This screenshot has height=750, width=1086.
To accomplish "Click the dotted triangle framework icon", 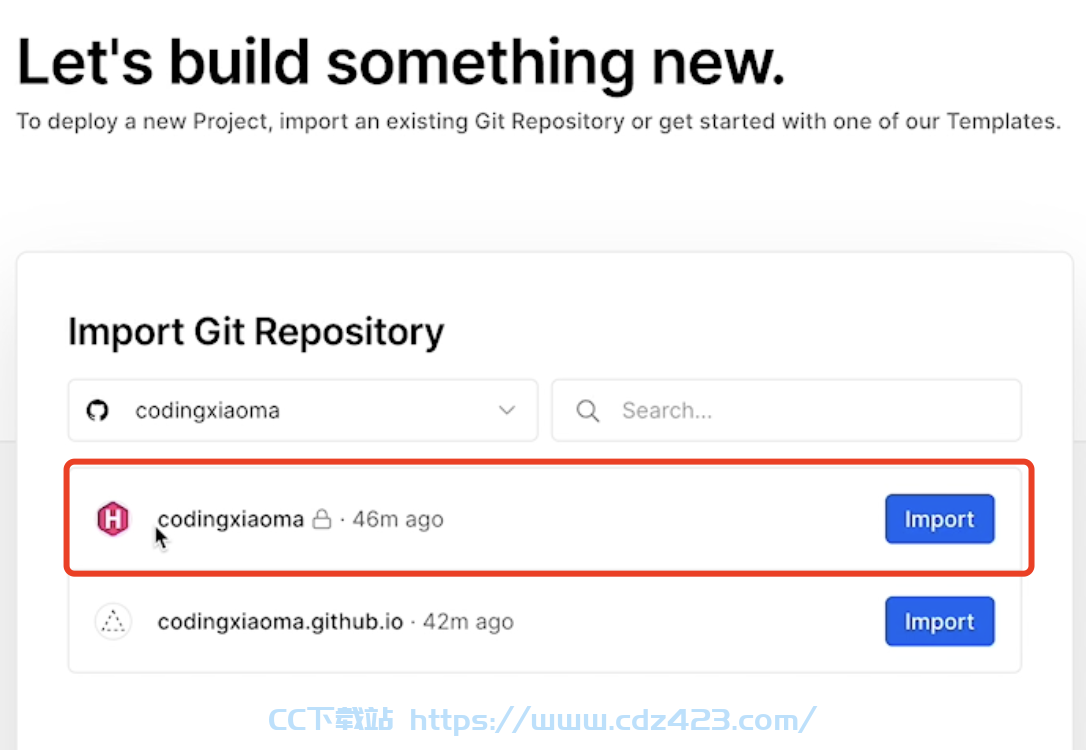I will point(113,621).
